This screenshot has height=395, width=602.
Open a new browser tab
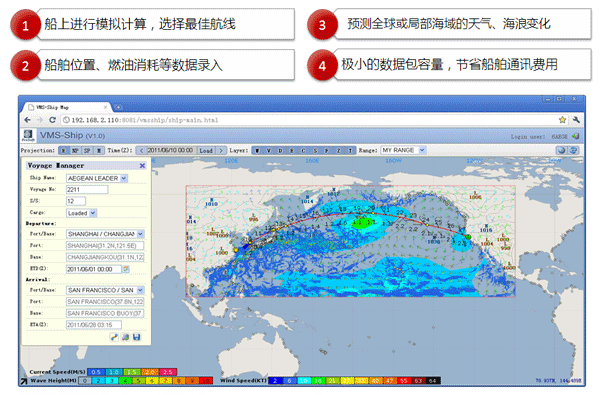pyautogui.click(x=118, y=107)
